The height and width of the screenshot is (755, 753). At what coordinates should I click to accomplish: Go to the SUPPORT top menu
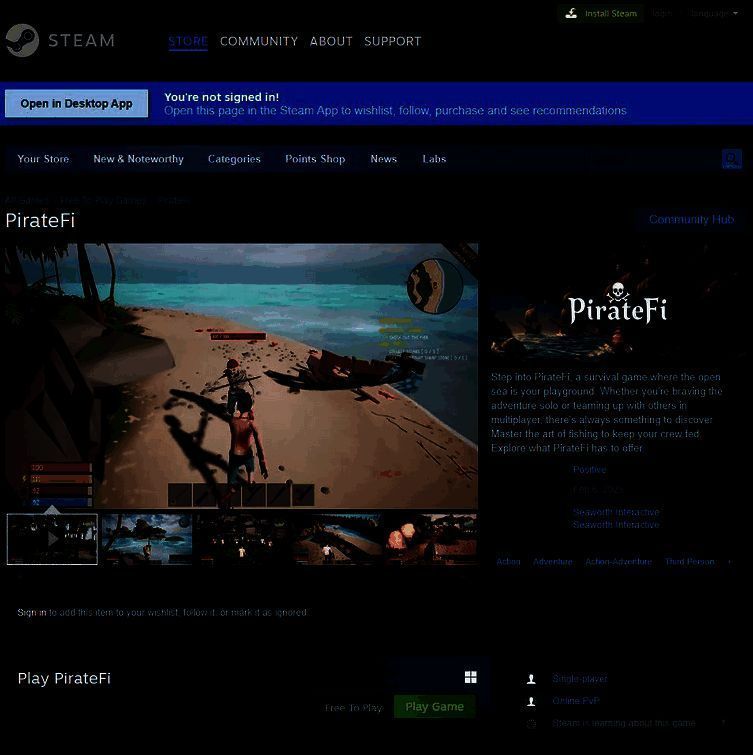[392, 41]
